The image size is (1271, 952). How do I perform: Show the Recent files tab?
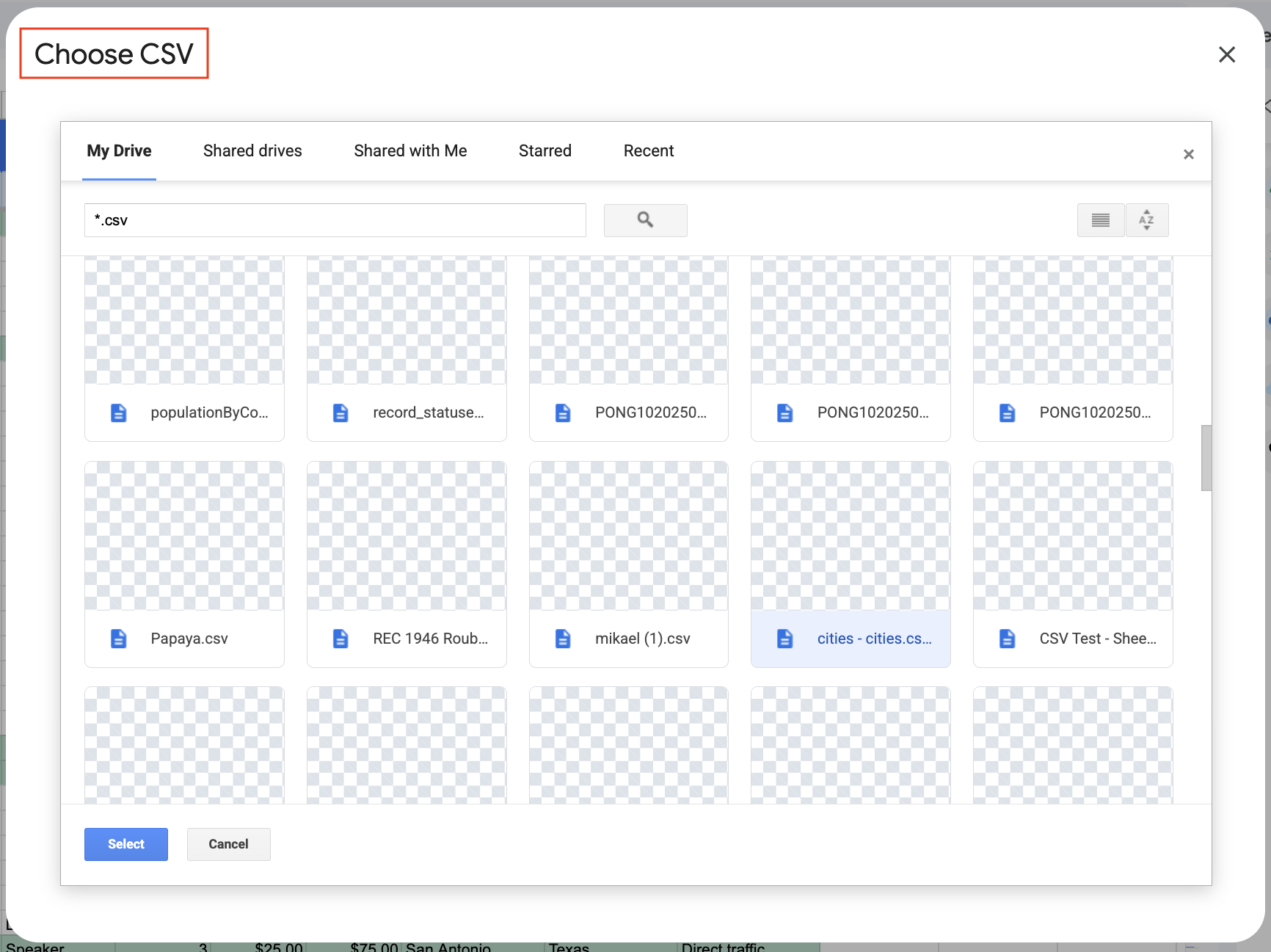click(648, 151)
